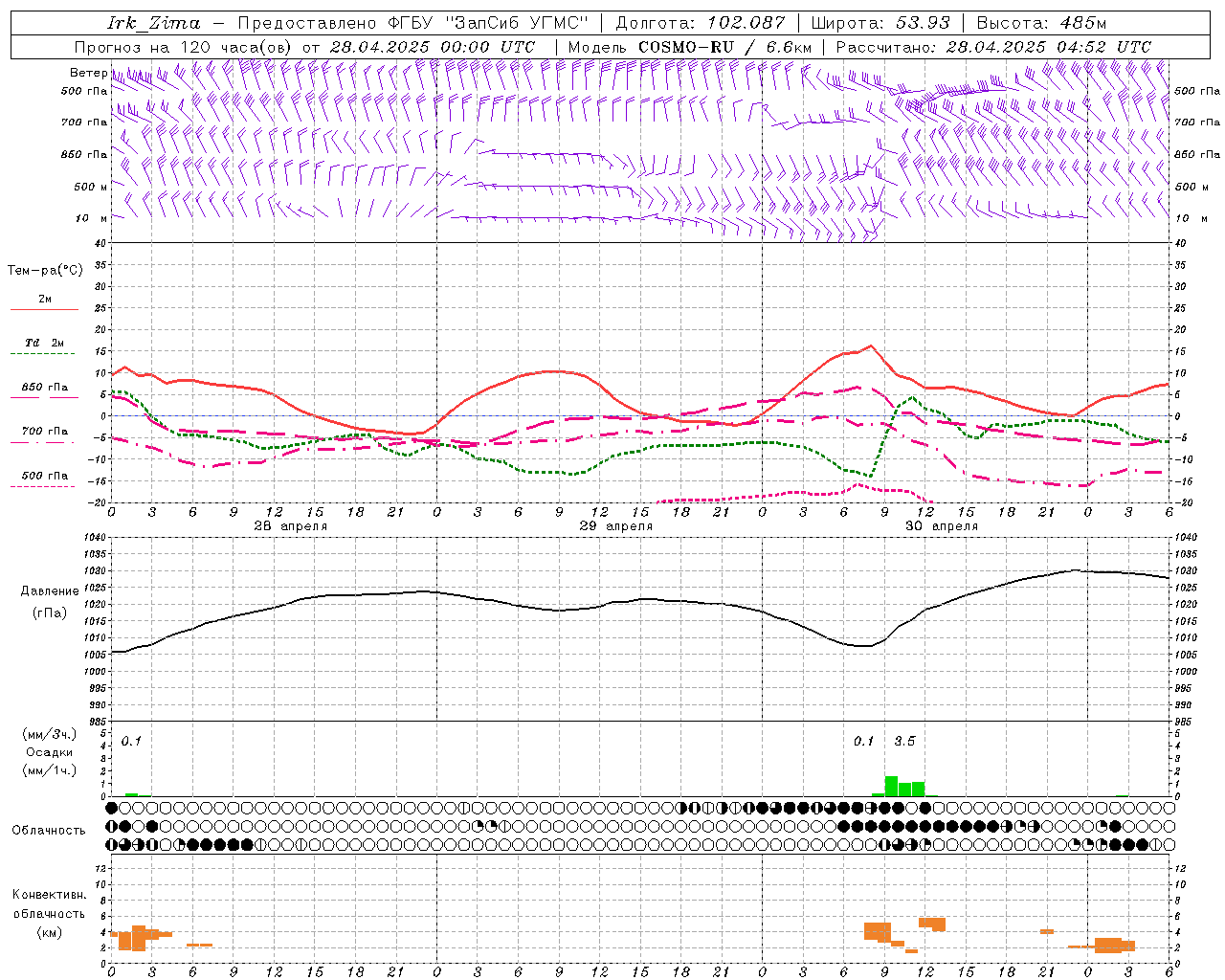Select the "Долгота: 102.087" header value
Image resolution: width=1225 pixels, height=980 pixels.
701,23
